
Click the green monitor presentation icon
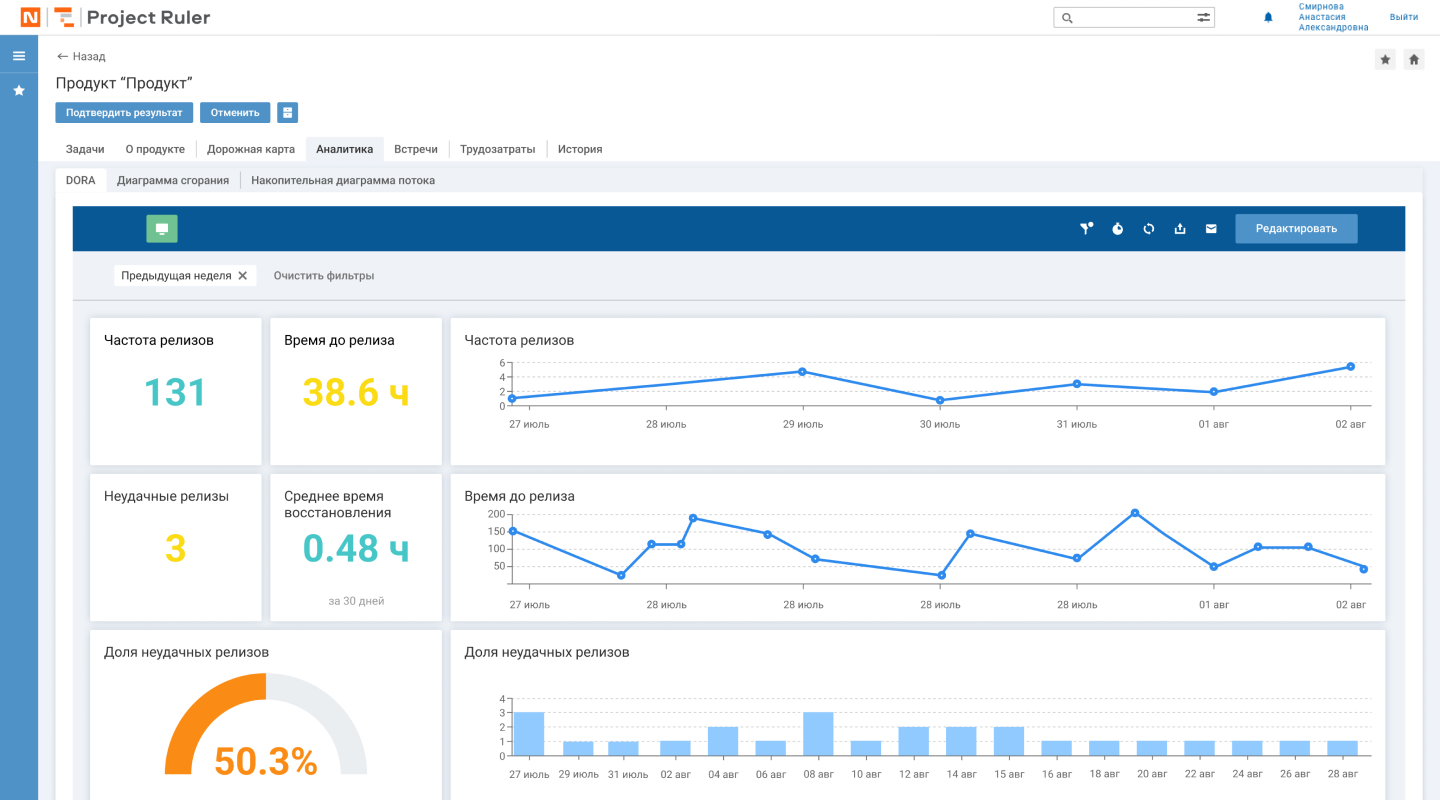click(162, 229)
